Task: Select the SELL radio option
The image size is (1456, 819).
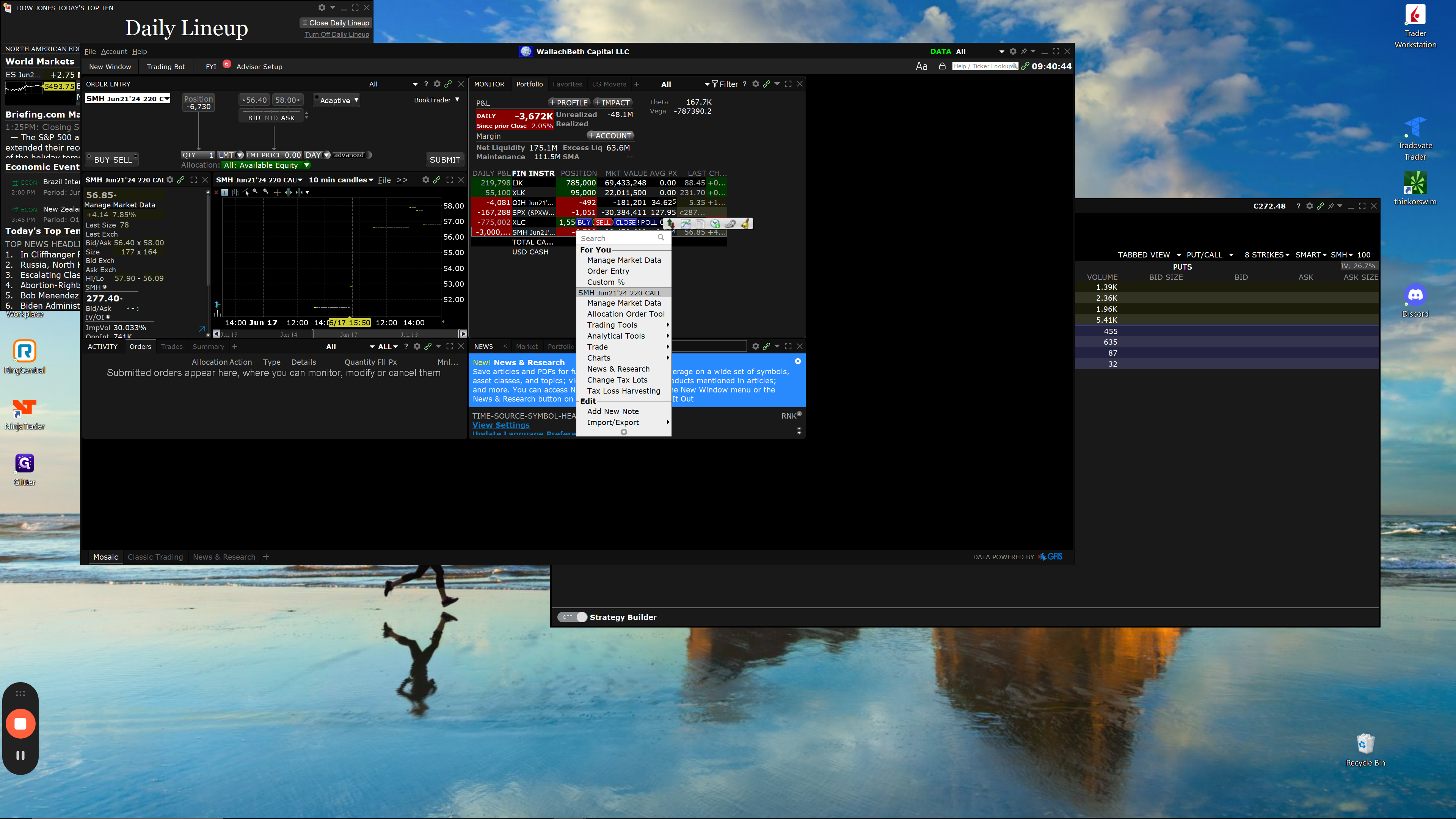Action: [122, 160]
